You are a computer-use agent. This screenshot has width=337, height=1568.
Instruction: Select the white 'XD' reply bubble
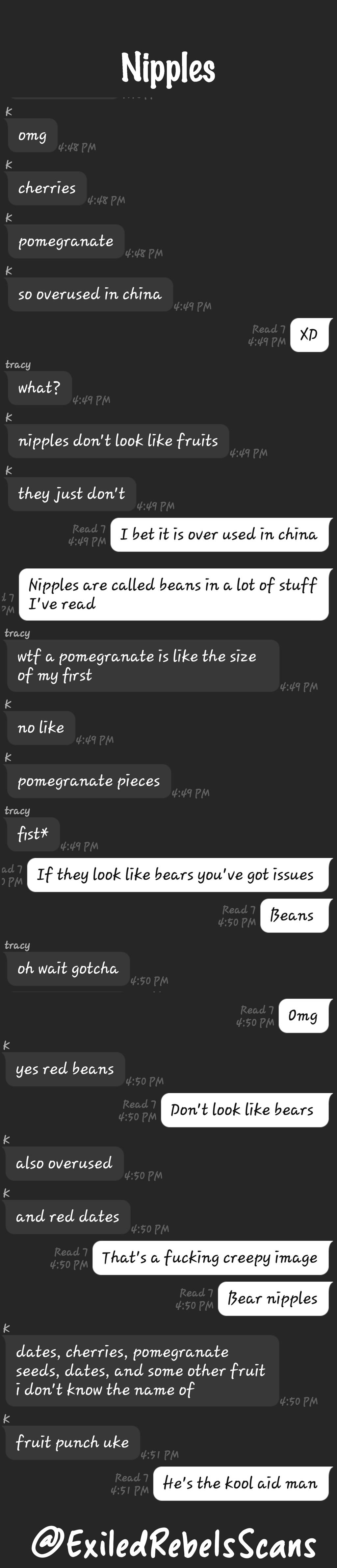310,334
